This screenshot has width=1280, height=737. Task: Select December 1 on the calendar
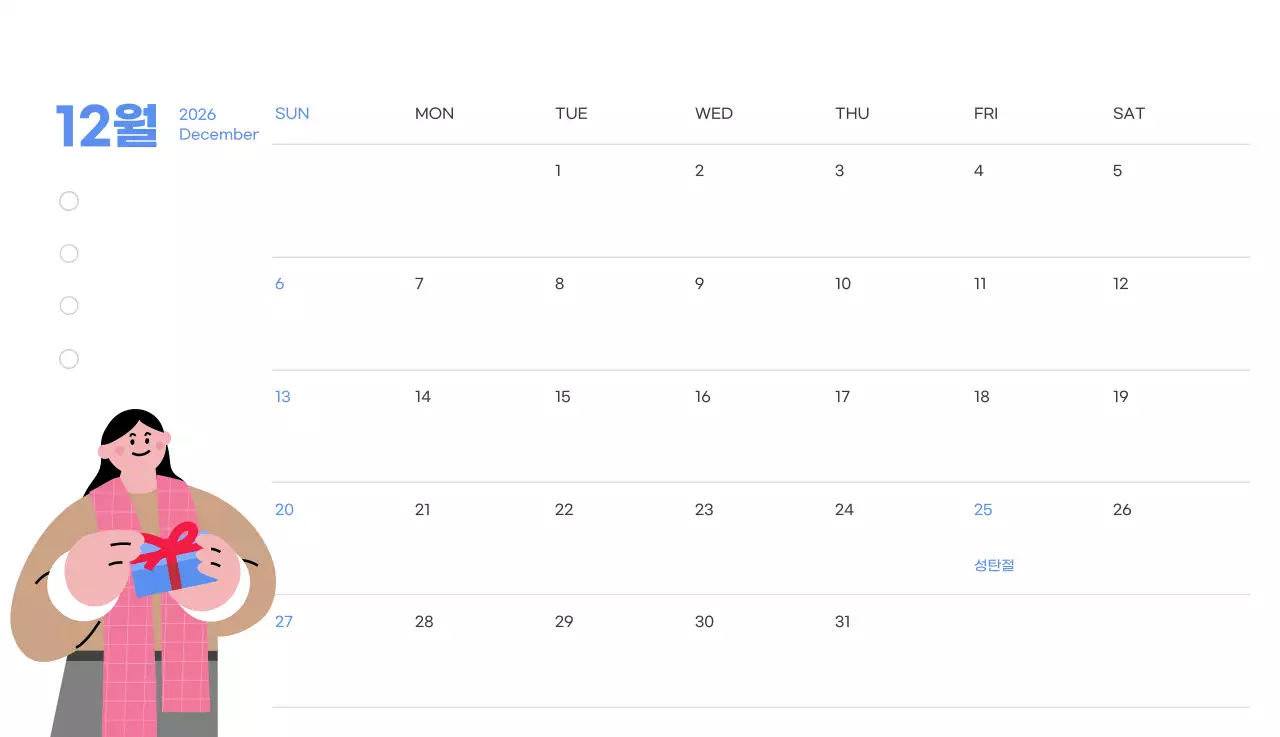pos(558,171)
